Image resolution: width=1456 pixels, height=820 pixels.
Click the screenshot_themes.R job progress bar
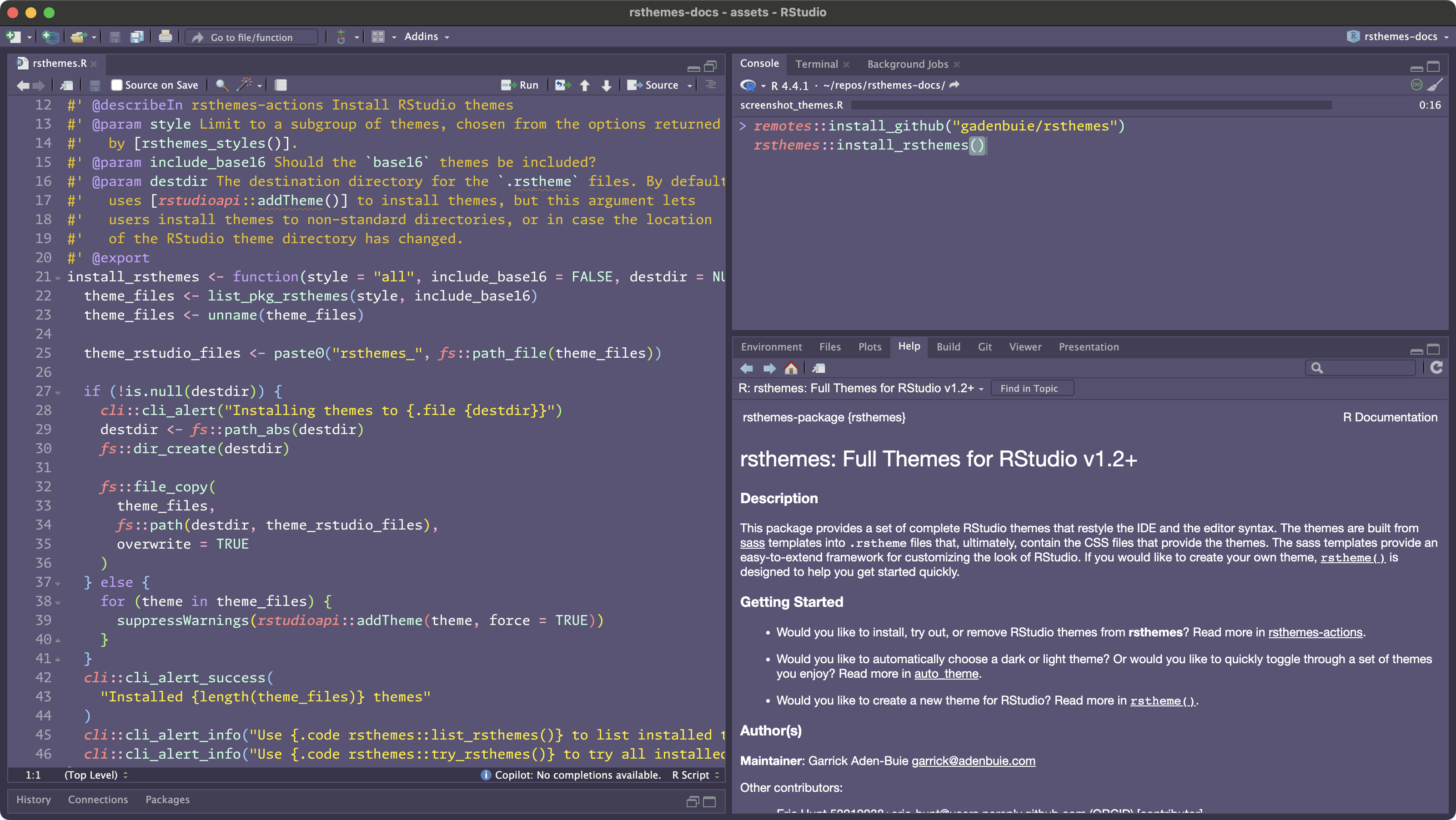tap(1091, 105)
